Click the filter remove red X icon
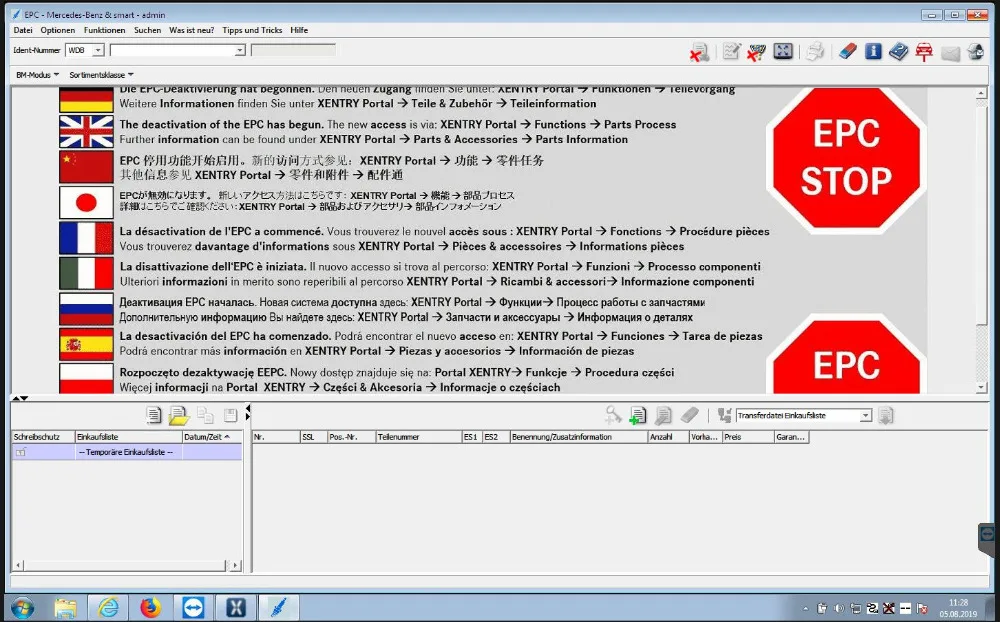 [756, 52]
